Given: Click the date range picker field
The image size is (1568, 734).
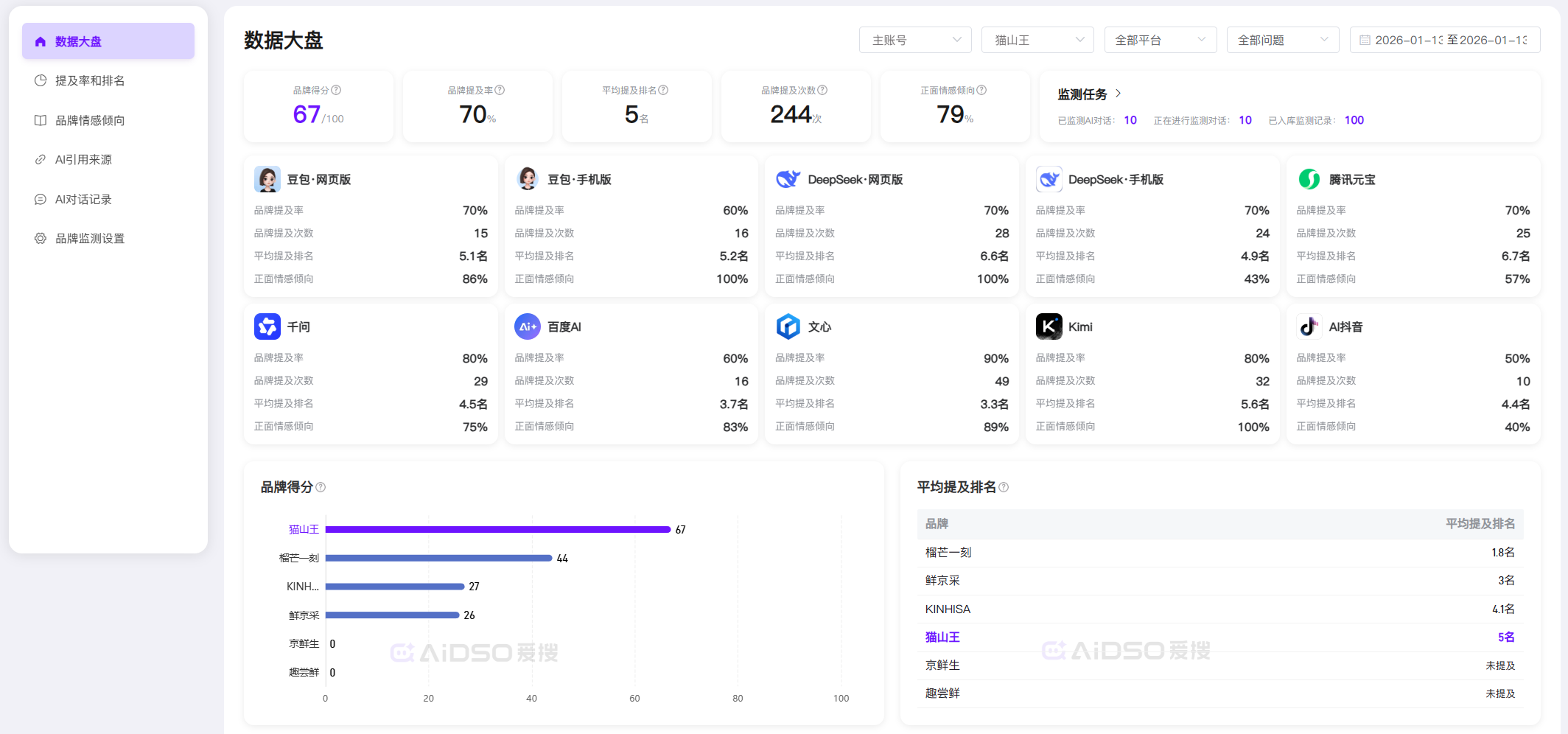Looking at the screenshot, I should (x=1444, y=40).
